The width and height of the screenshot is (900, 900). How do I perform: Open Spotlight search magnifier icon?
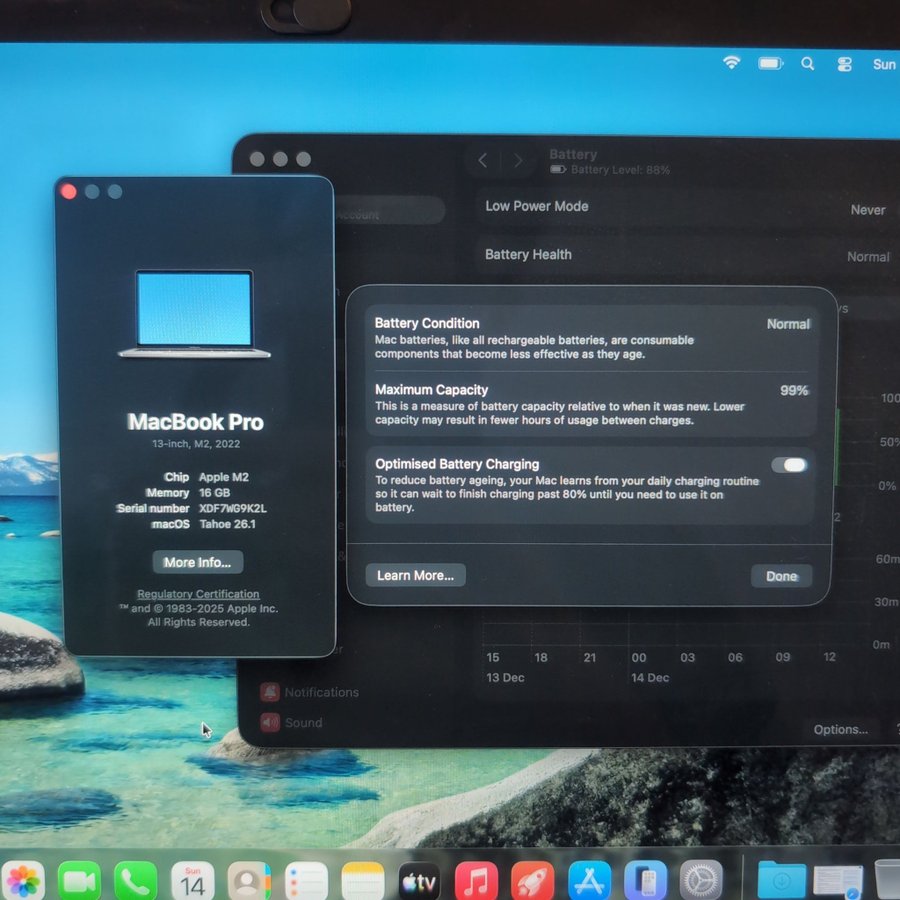point(807,63)
